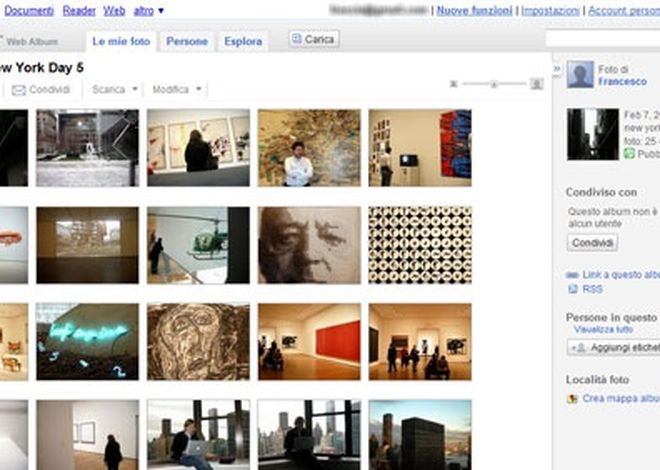Click Condividi in the album toolbar
660x470 pixels.
pos(41,89)
